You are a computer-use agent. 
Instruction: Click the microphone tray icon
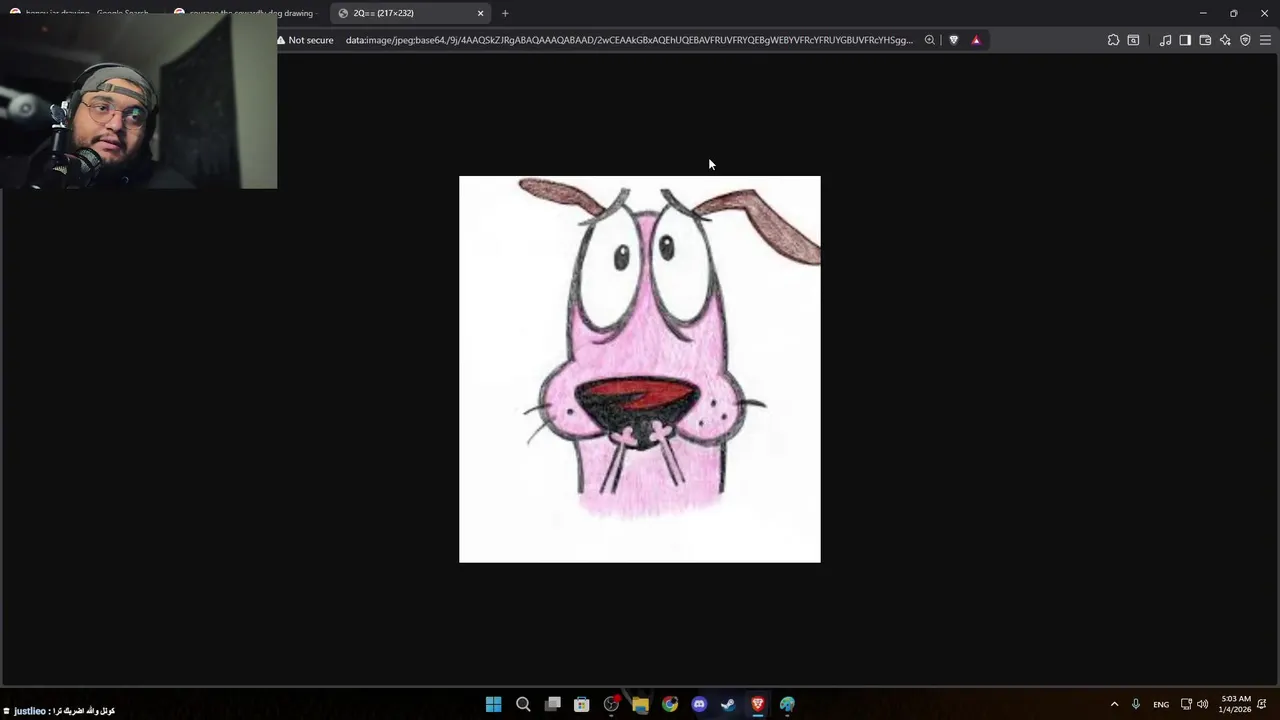1135,704
